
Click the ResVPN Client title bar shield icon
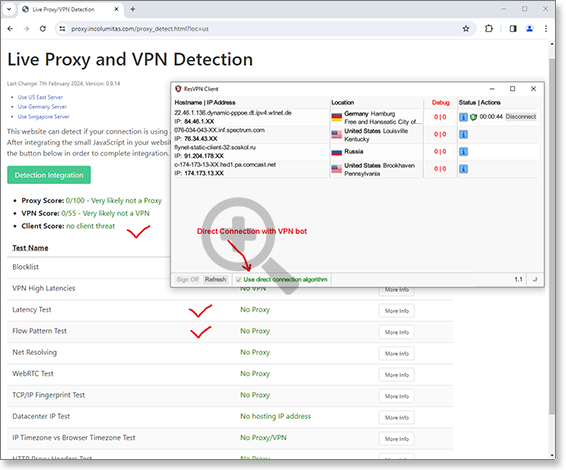point(178,89)
